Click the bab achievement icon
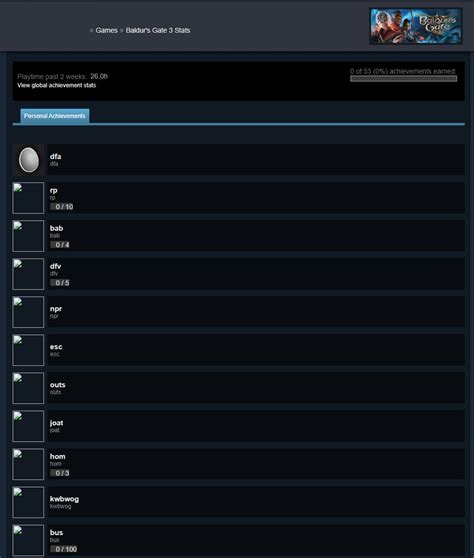474x558 pixels. (28, 236)
